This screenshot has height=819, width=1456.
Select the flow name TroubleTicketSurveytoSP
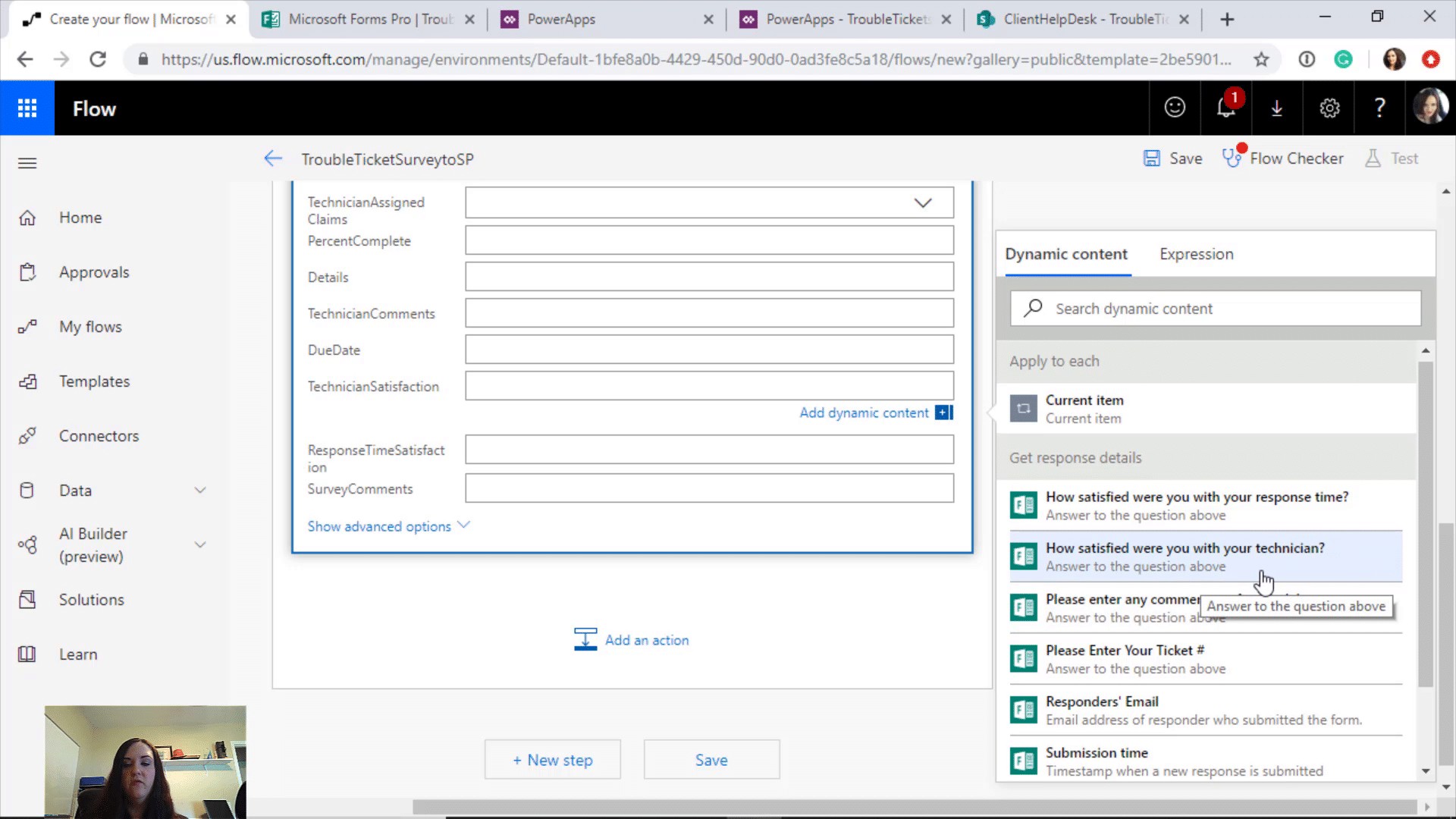(x=388, y=159)
